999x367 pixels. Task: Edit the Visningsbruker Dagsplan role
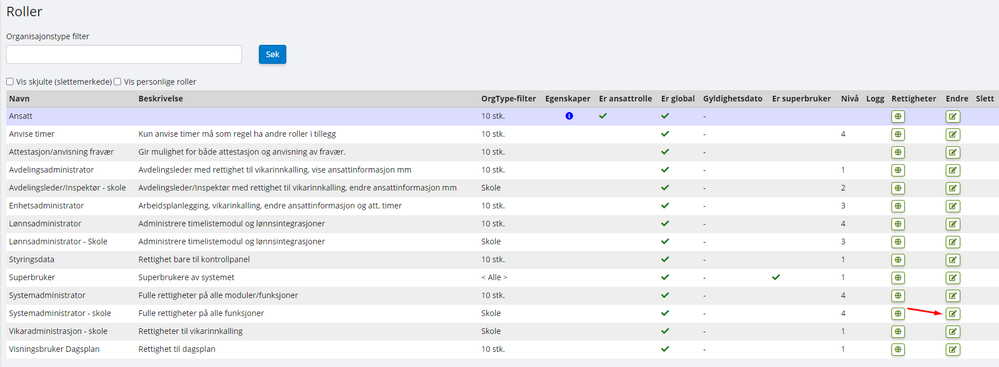(952, 349)
